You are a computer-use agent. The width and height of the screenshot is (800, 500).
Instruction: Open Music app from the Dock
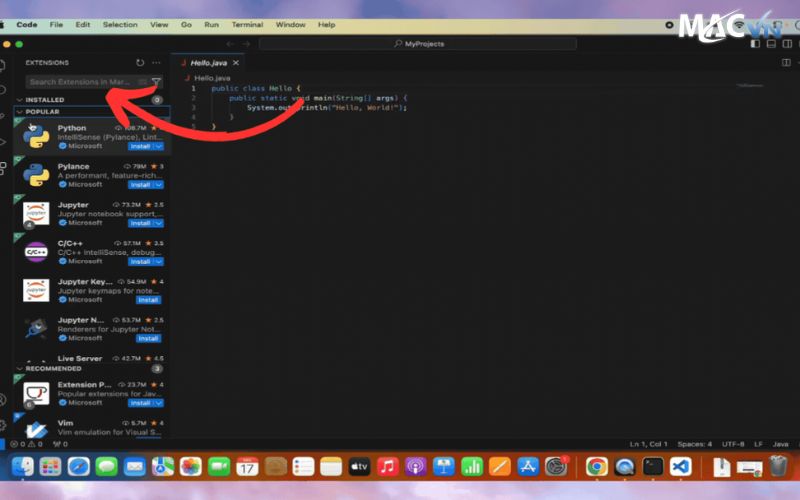pos(387,466)
